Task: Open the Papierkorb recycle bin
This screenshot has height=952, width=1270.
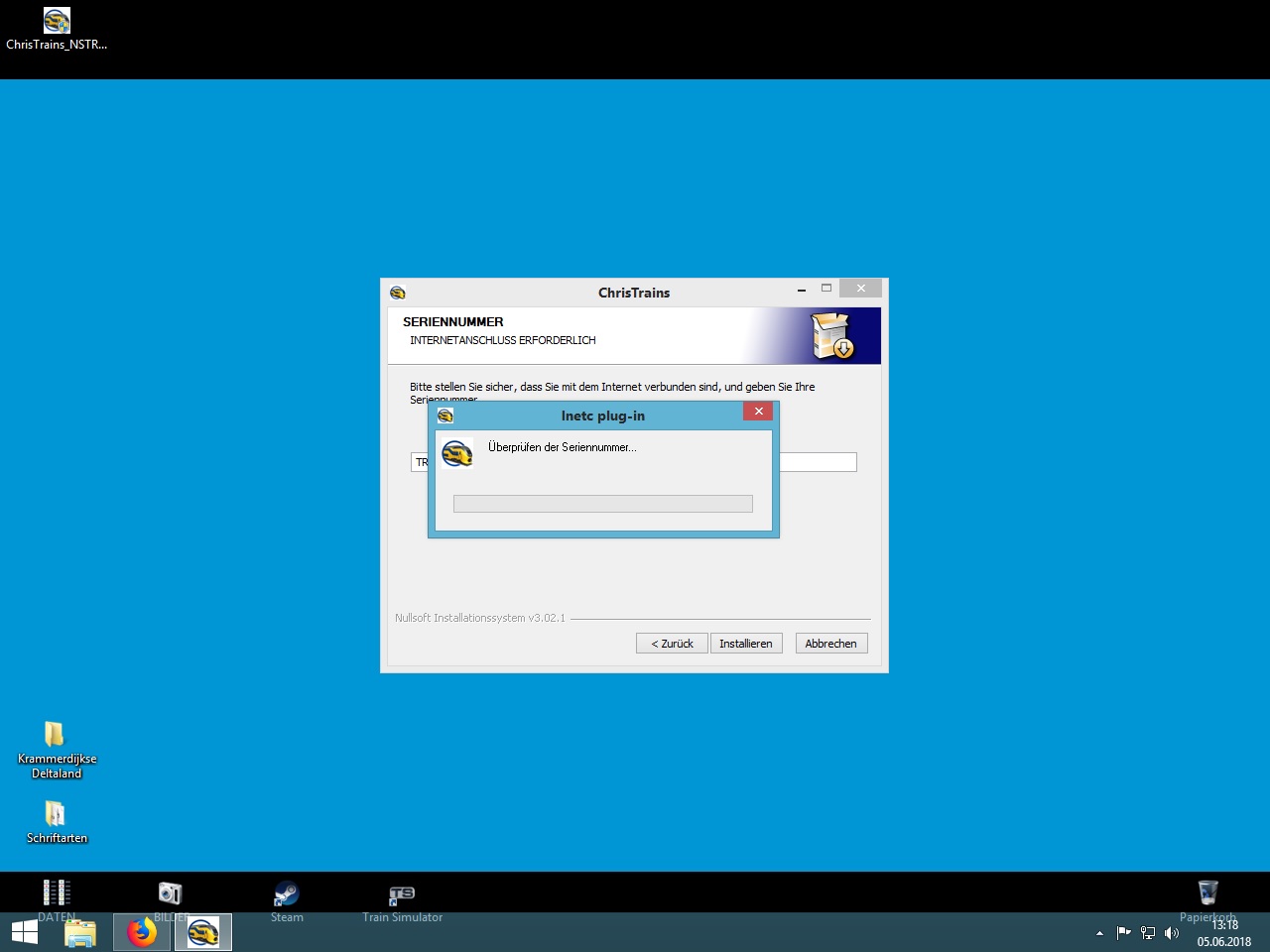Action: (1207, 900)
